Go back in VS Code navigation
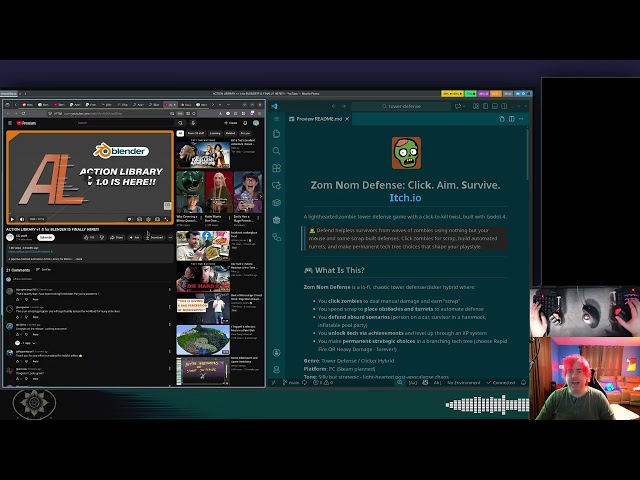Image resolution: width=640 pixels, height=480 pixels. [x=334, y=106]
